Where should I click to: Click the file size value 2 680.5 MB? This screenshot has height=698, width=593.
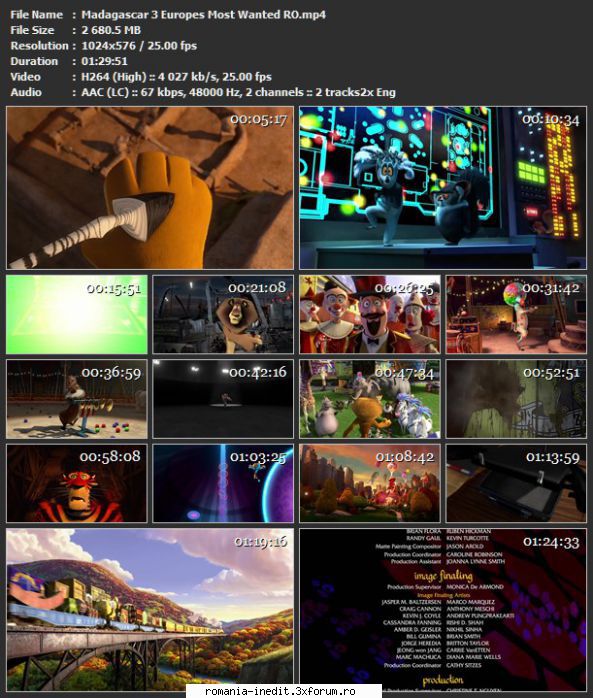(111, 30)
